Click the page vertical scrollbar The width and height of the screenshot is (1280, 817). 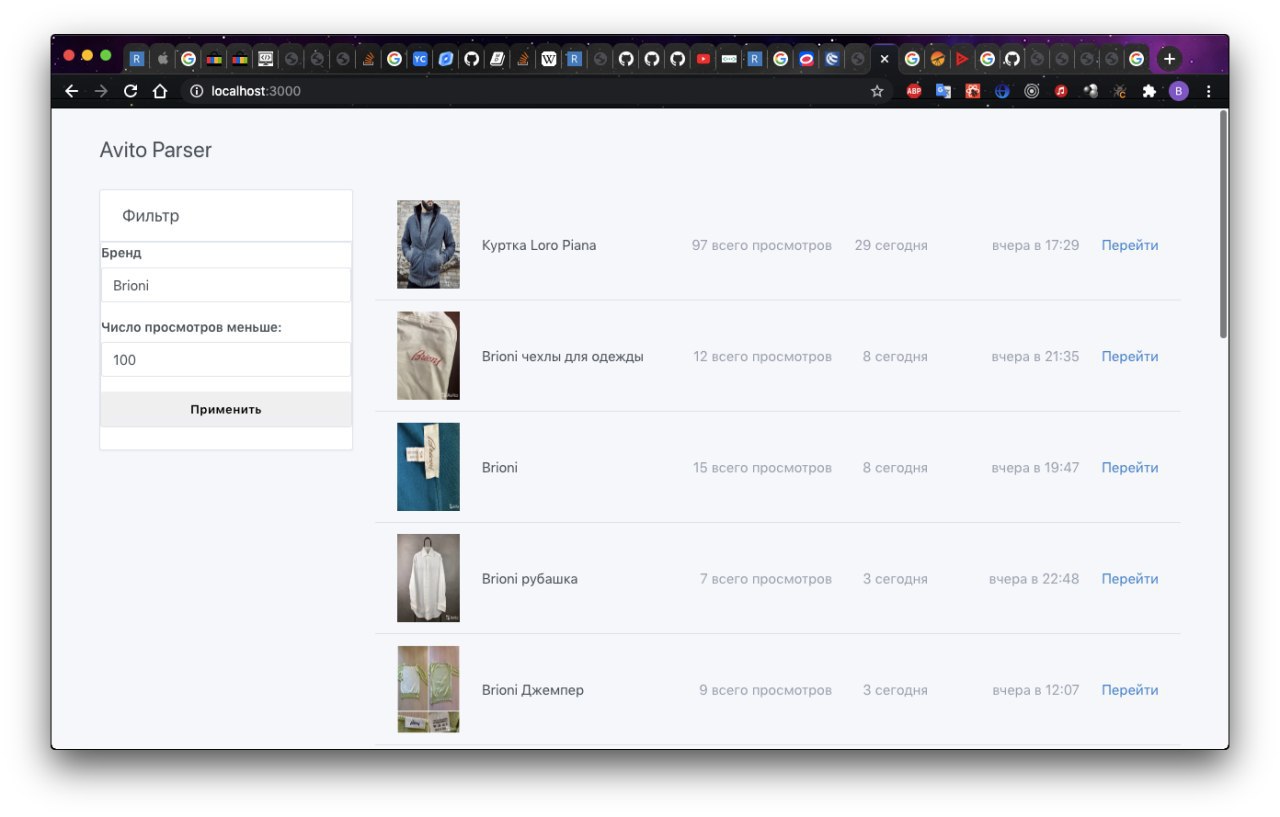coord(1222,225)
